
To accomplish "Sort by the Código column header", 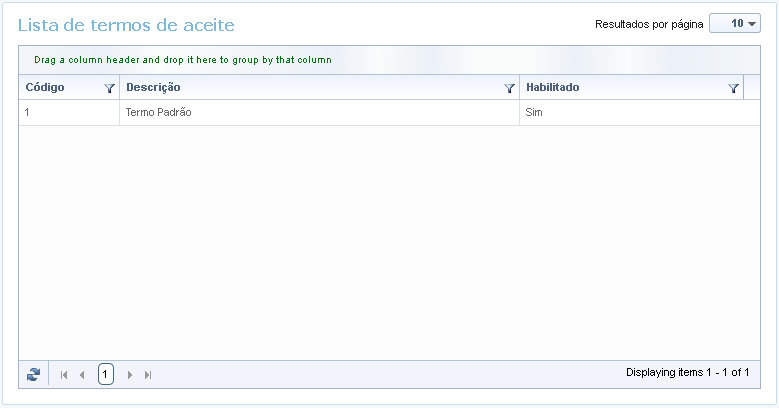I will 45,88.
